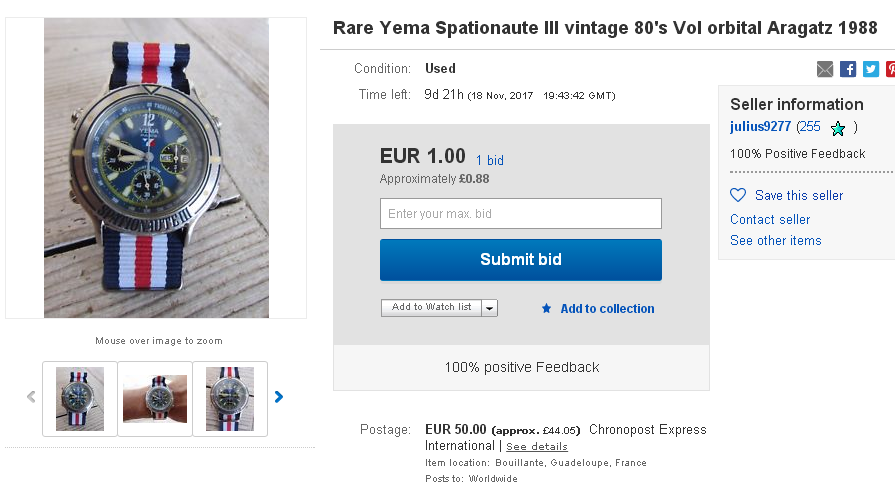The height and width of the screenshot is (497, 895).
Task: Click the seller's turquoise feedback star
Action: [x=838, y=128]
